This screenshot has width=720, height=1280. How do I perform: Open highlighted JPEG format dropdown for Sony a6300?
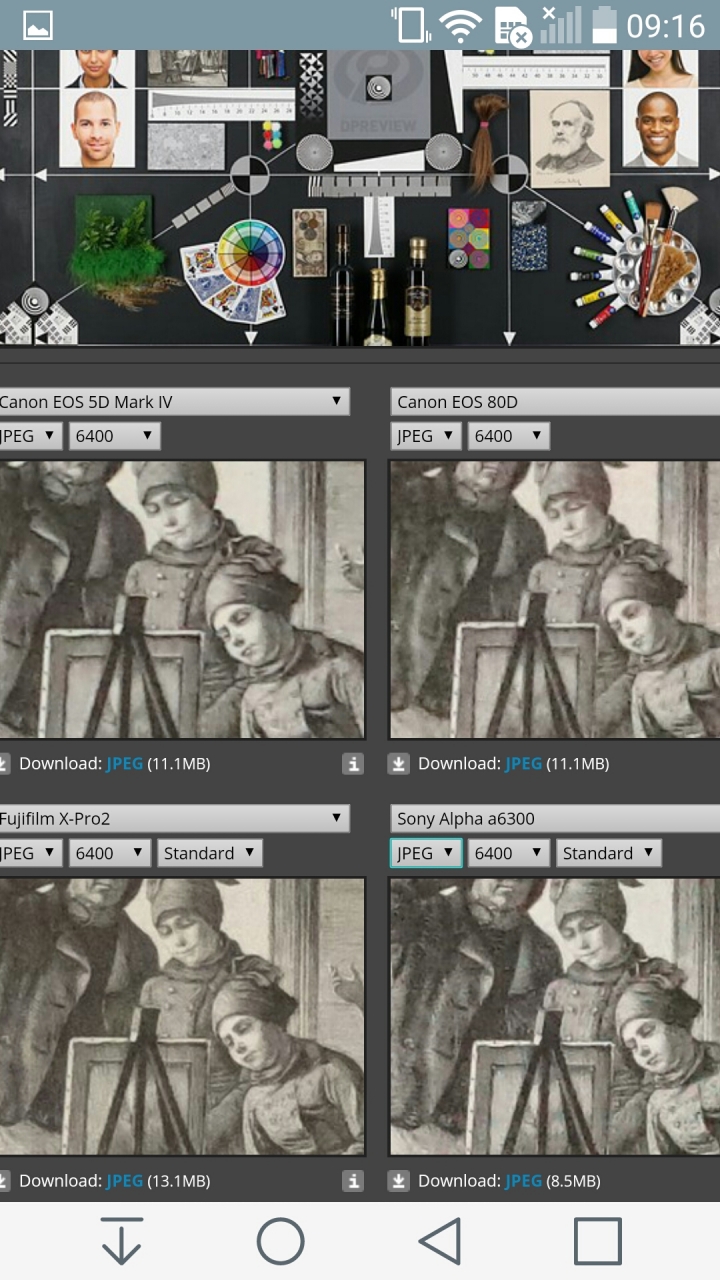[x=425, y=853]
